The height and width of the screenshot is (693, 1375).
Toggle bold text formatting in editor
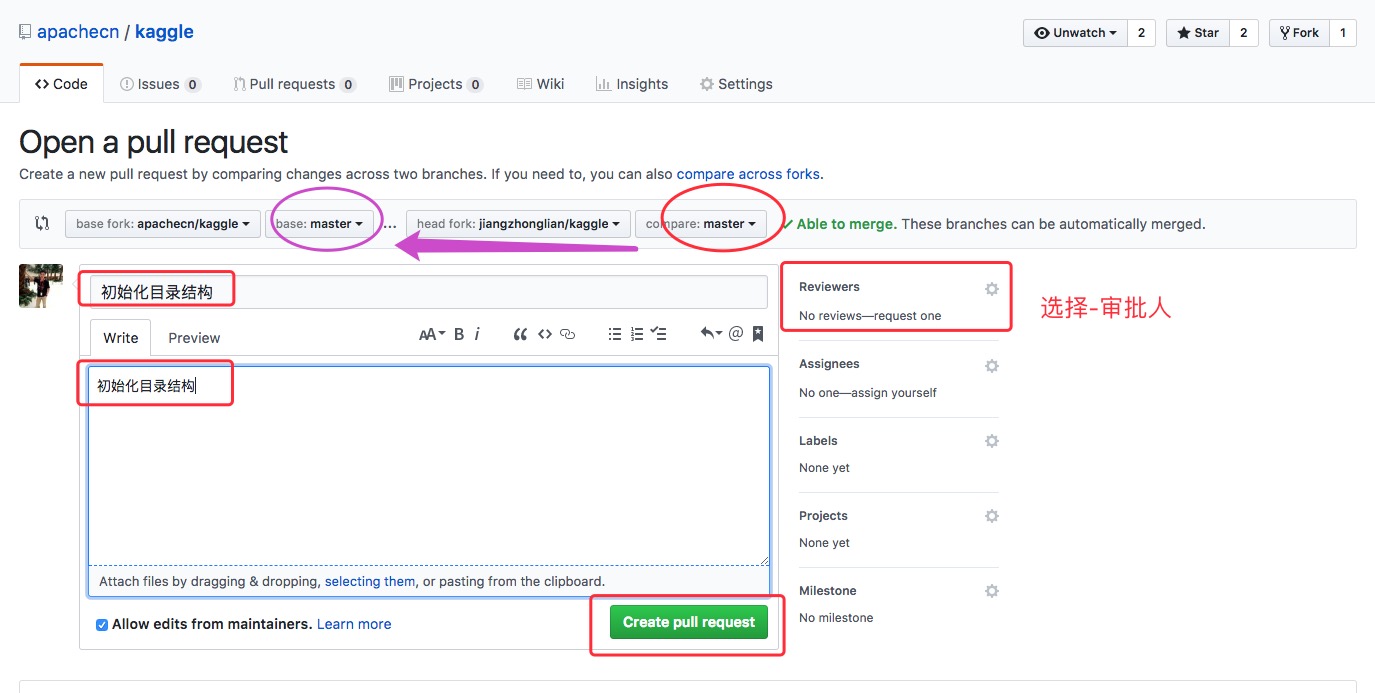[x=459, y=334]
